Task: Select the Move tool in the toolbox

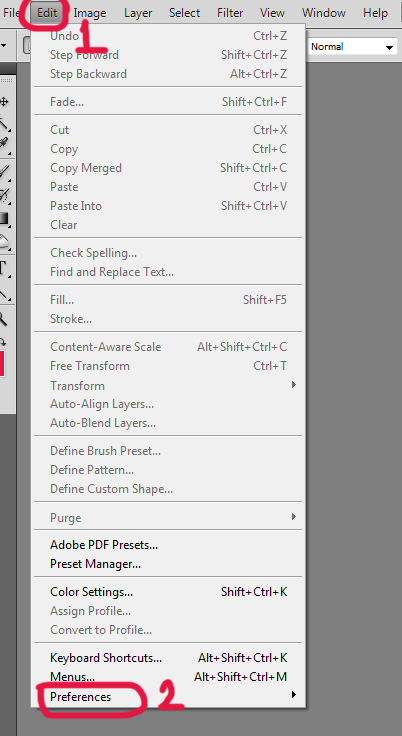Action: [x=5, y=101]
